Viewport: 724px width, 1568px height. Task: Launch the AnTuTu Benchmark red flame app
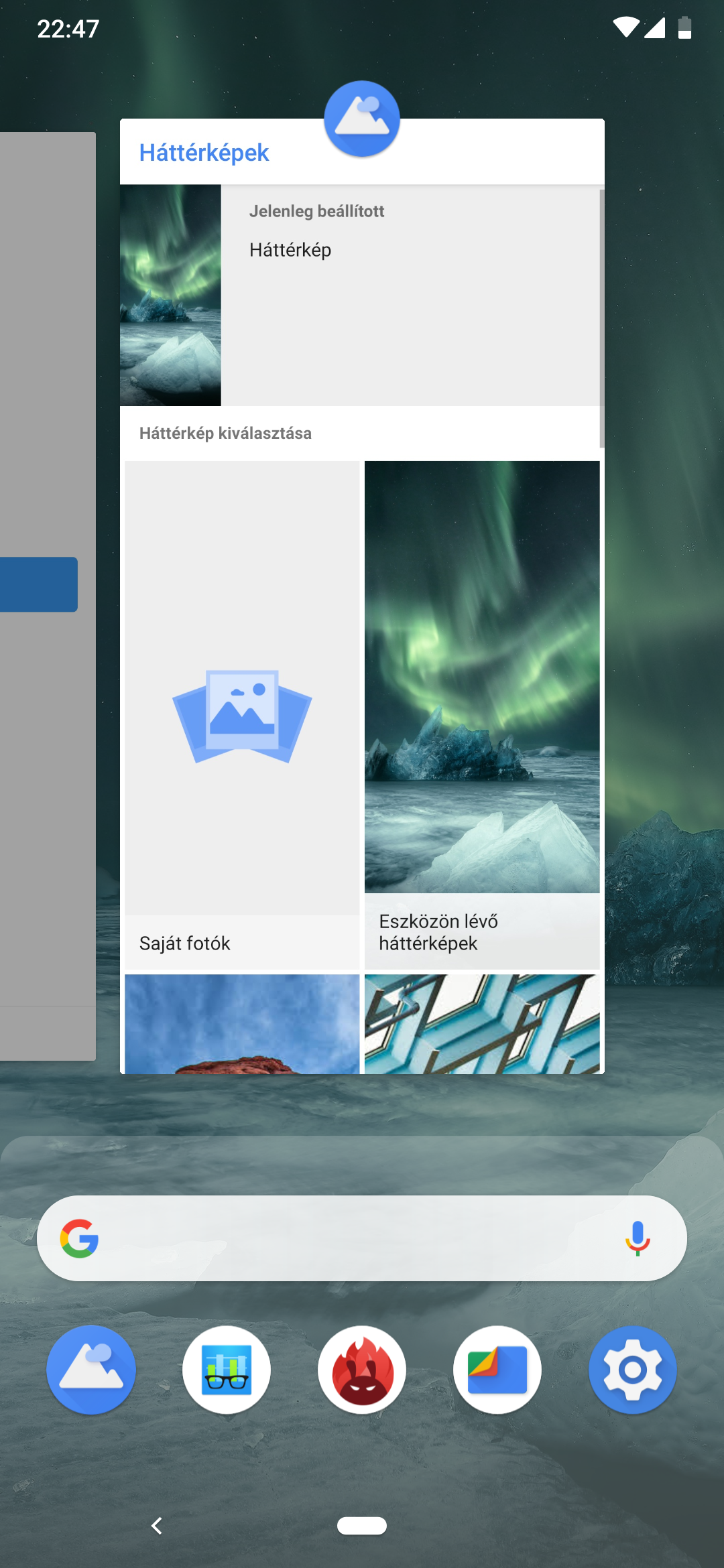[x=362, y=1369]
